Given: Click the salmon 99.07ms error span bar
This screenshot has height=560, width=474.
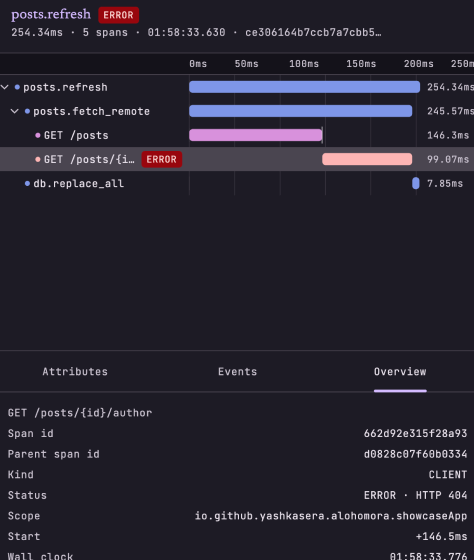Looking at the screenshot, I should tap(367, 159).
